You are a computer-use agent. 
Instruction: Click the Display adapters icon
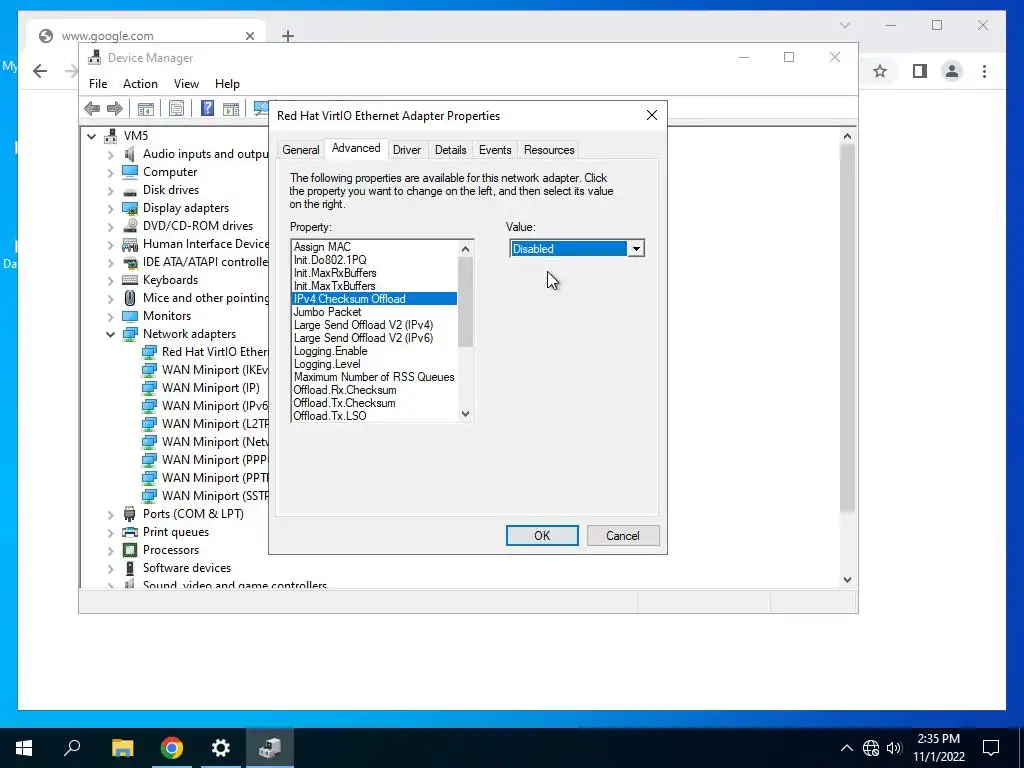coord(130,208)
